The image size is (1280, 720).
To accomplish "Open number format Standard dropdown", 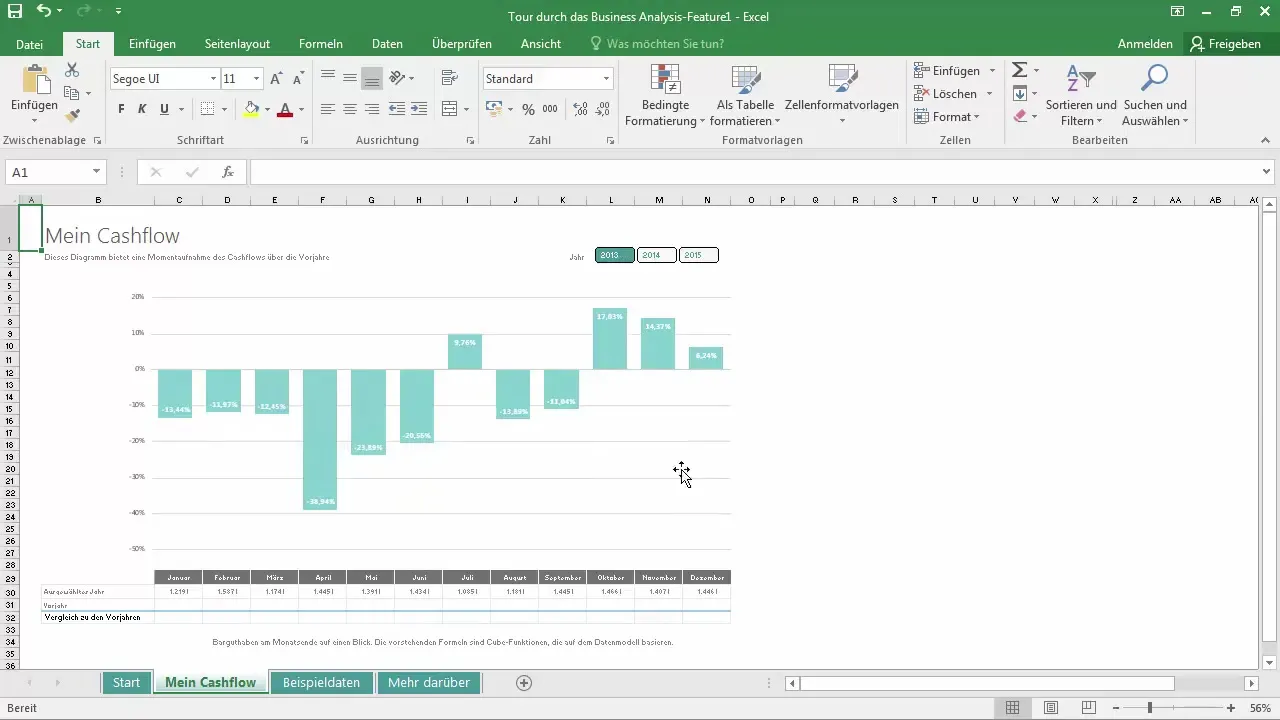I will [x=606, y=78].
